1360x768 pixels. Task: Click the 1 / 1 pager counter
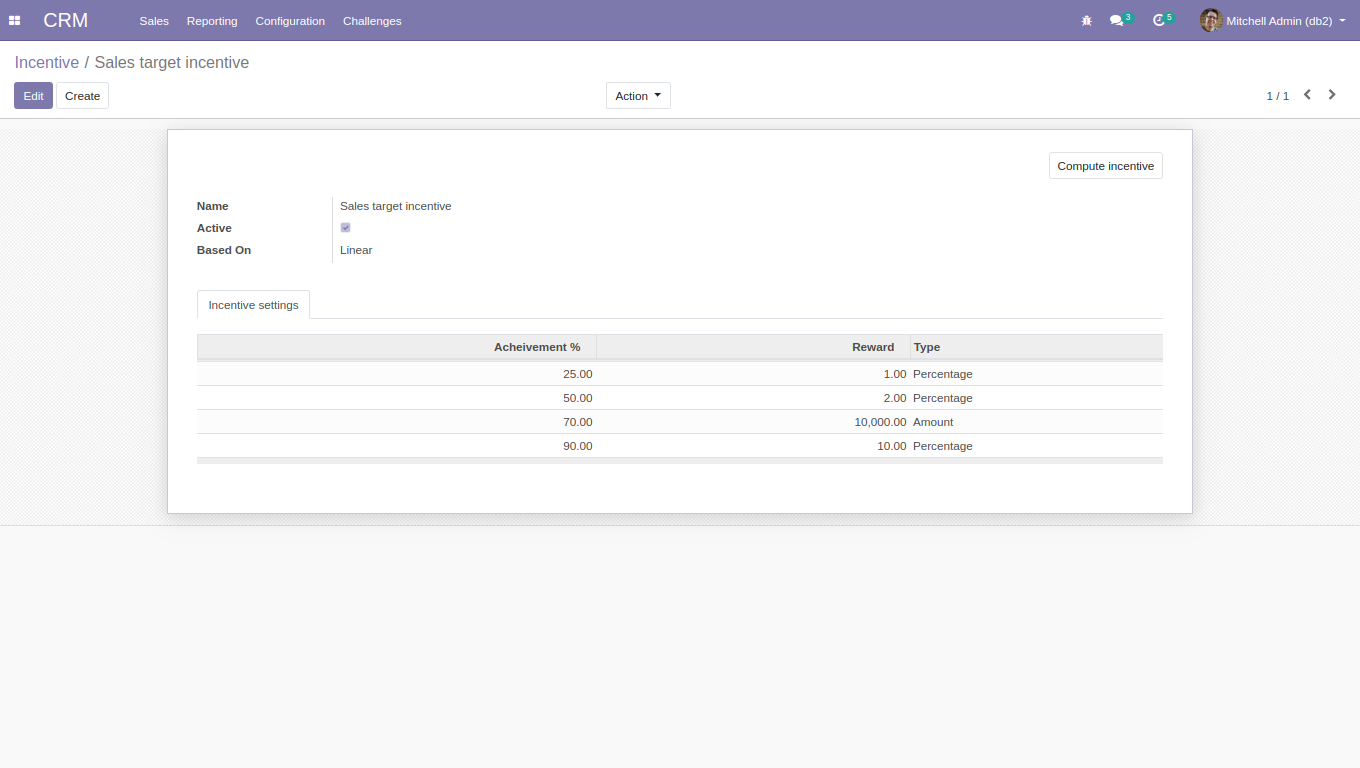coord(1278,96)
